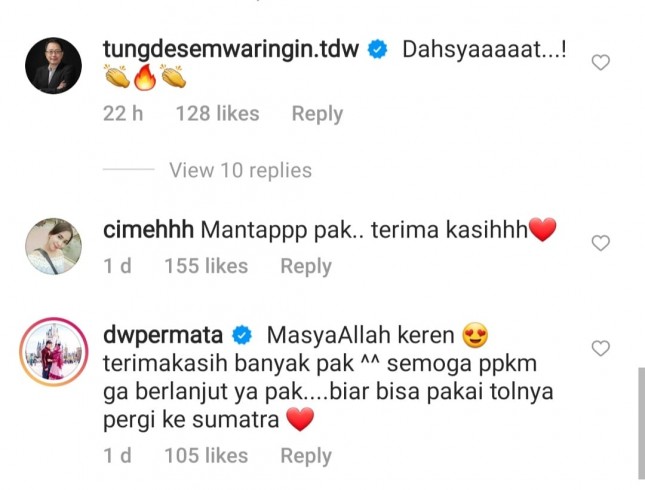Open cimehhh username link

pyautogui.click(x=148, y=229)
